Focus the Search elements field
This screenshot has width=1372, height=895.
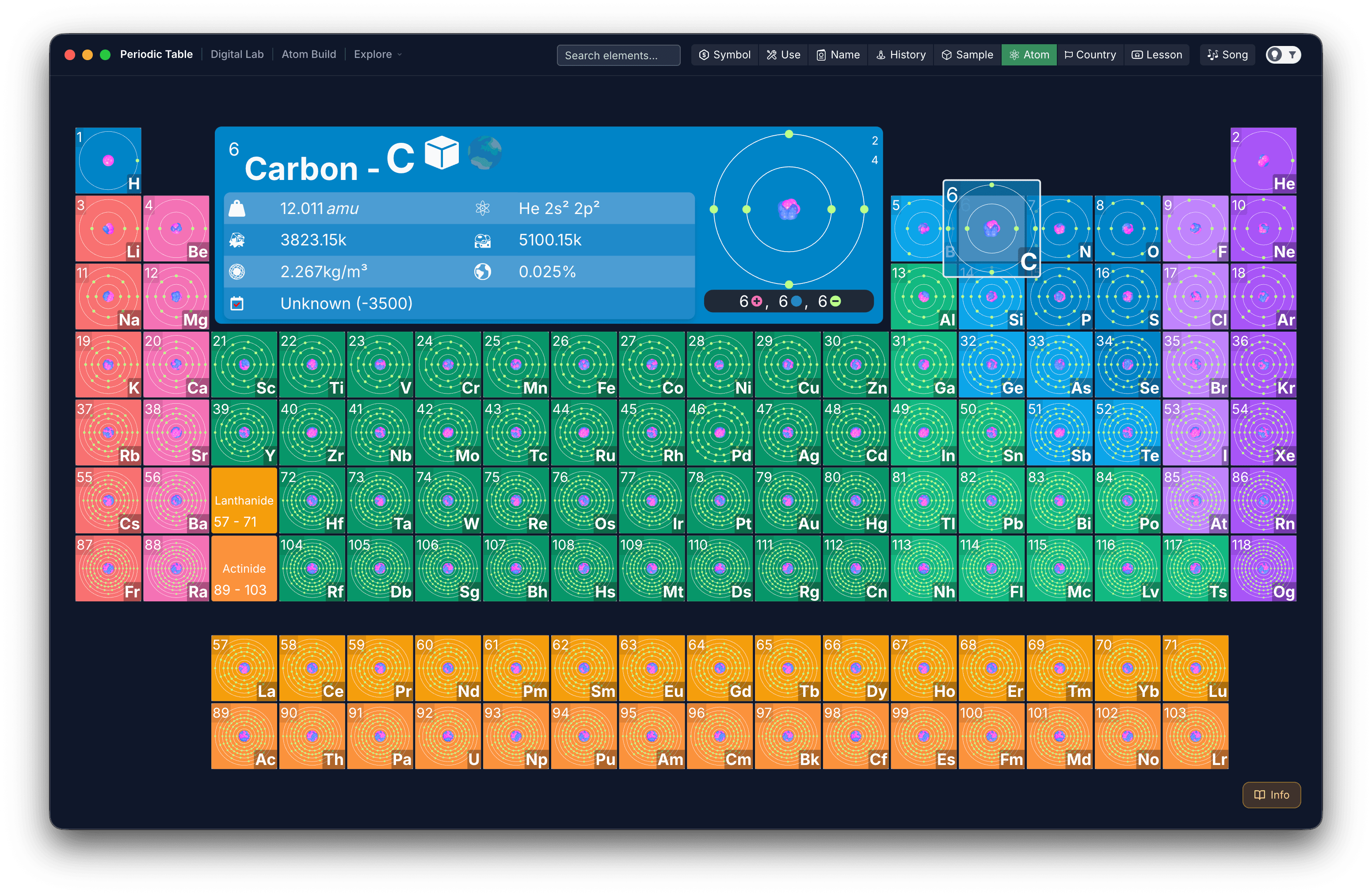pyautogui.click(x=618, y=55)
